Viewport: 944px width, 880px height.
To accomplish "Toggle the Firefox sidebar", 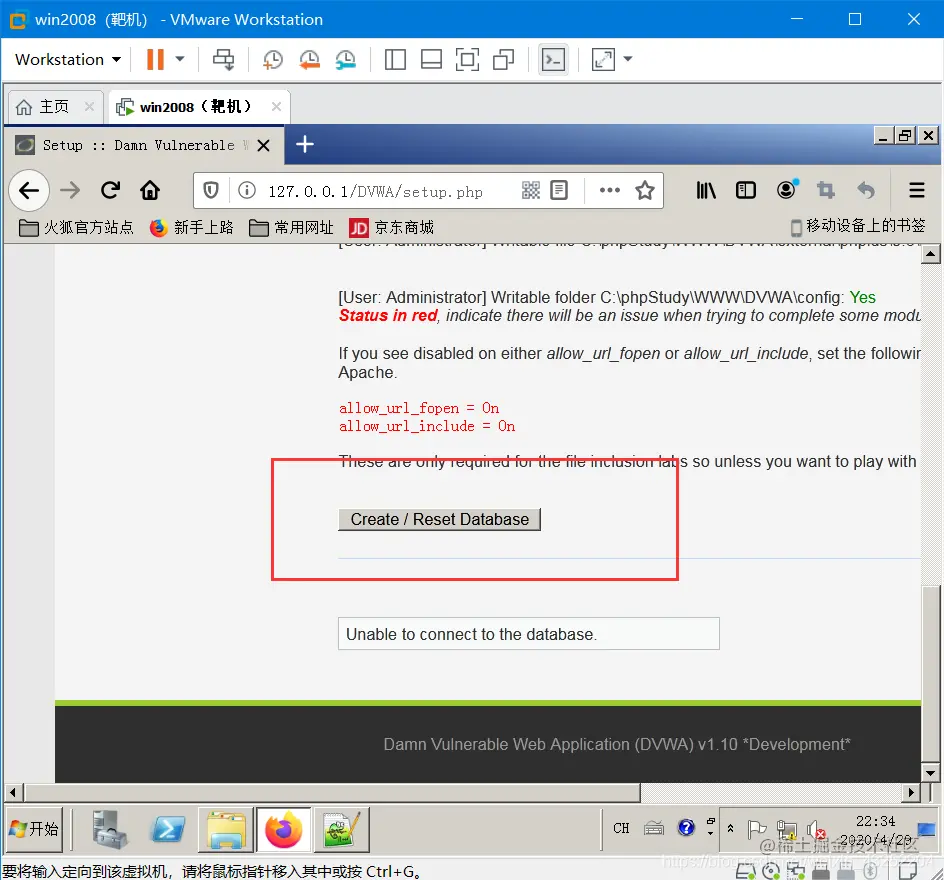I will (746, 191).
